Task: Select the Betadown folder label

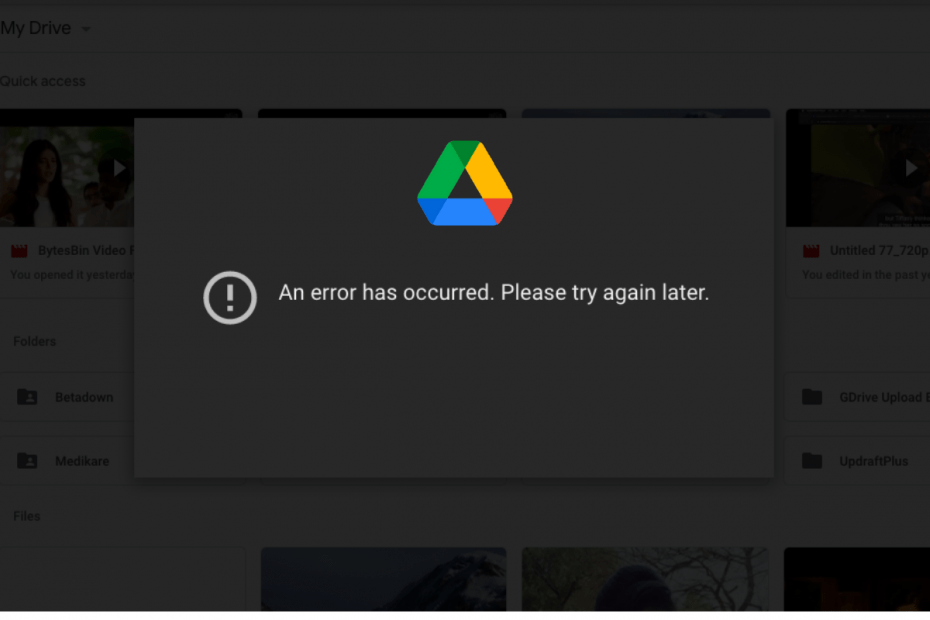Action: 84,397
